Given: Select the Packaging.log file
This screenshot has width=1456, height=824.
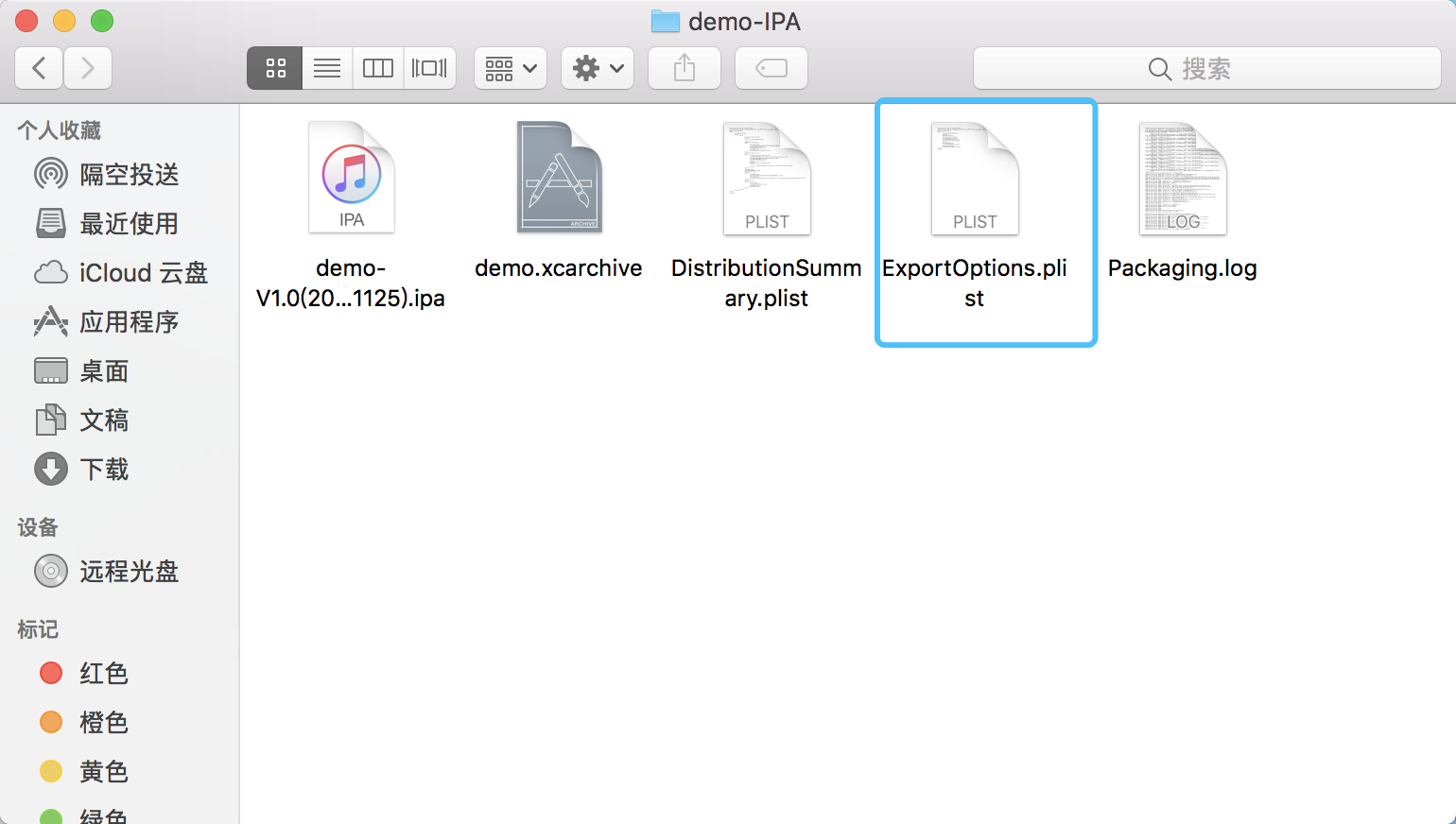Looking at the screenshot, I should click(1182, 180).
